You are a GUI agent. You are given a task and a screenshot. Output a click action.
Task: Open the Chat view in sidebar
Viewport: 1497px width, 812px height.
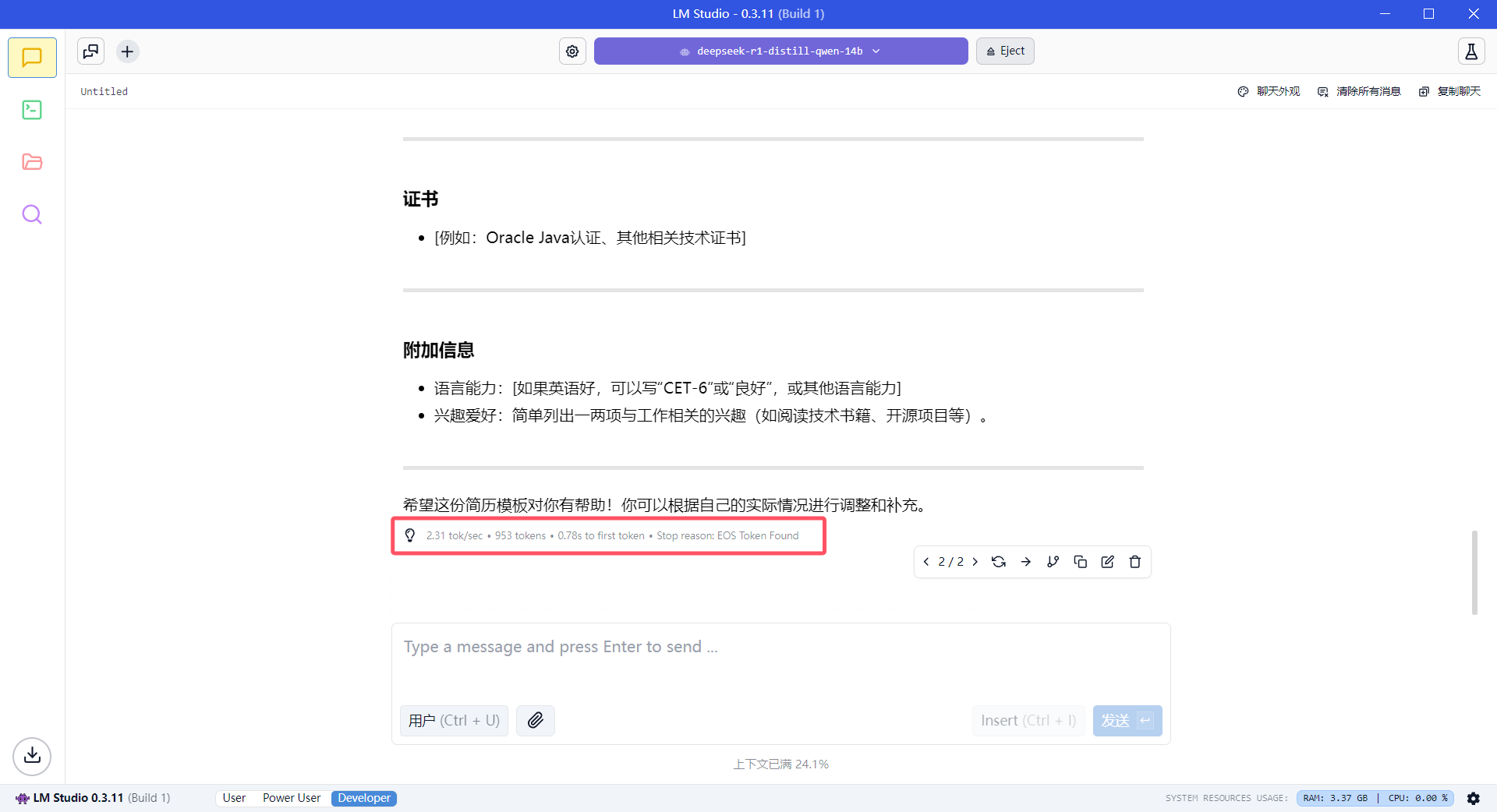point(32,58)
